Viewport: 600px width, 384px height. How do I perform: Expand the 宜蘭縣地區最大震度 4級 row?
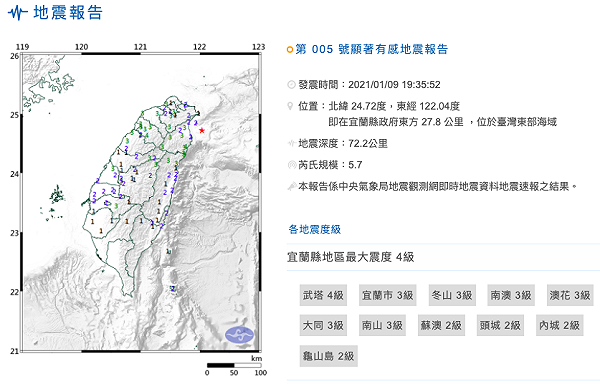(x=443, y=257)
